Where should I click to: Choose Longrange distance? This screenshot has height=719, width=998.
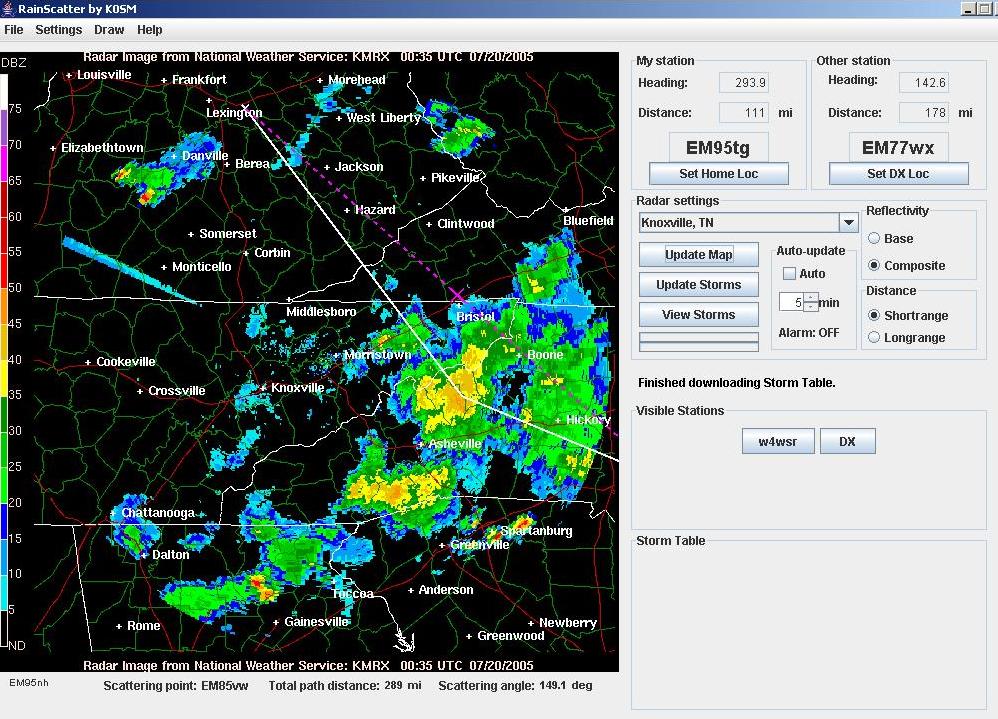874,338
